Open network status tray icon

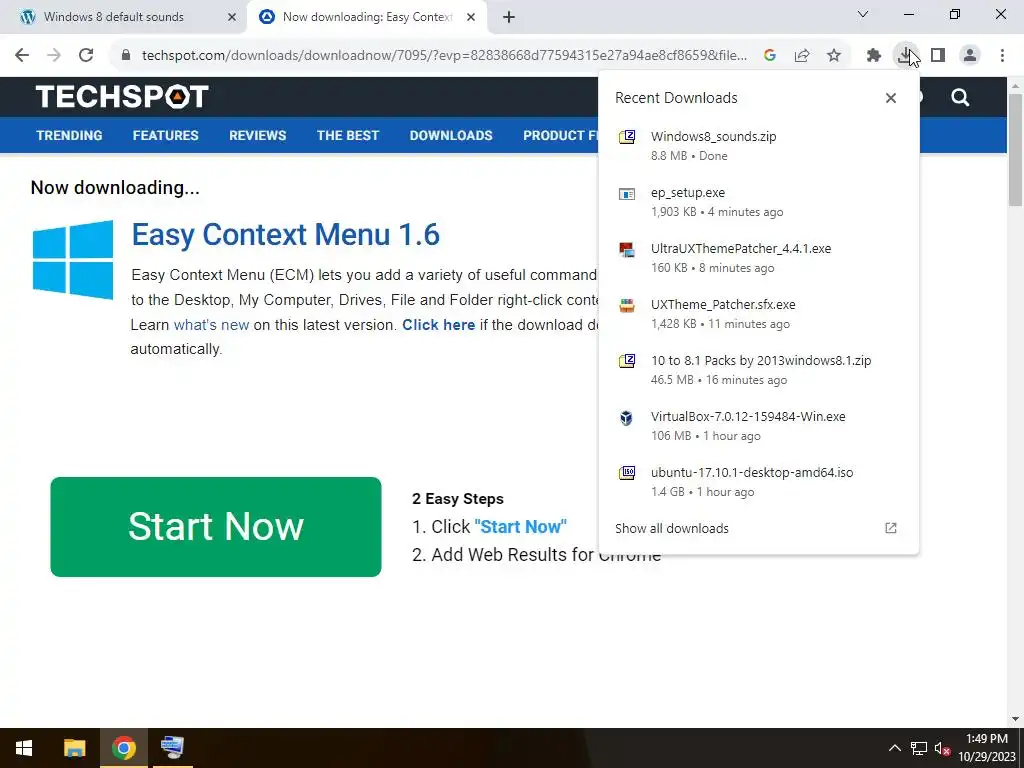(919, 748)
